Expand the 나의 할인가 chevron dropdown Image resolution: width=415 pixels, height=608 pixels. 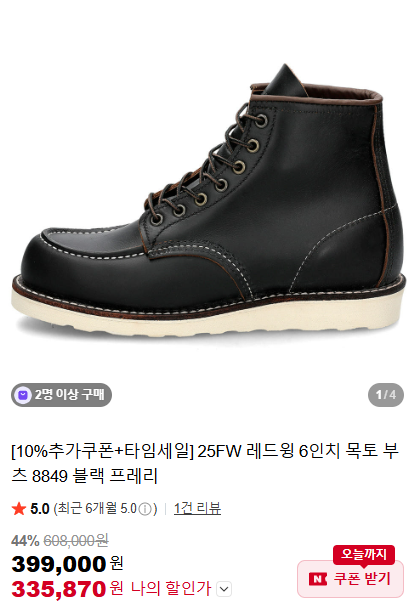(223, 589)
